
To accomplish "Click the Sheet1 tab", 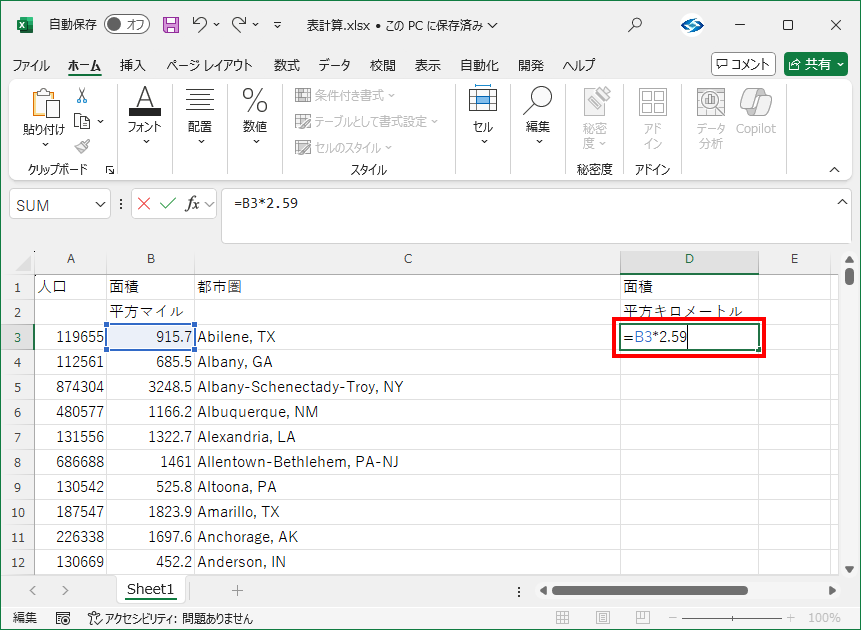I will [150, 589].
